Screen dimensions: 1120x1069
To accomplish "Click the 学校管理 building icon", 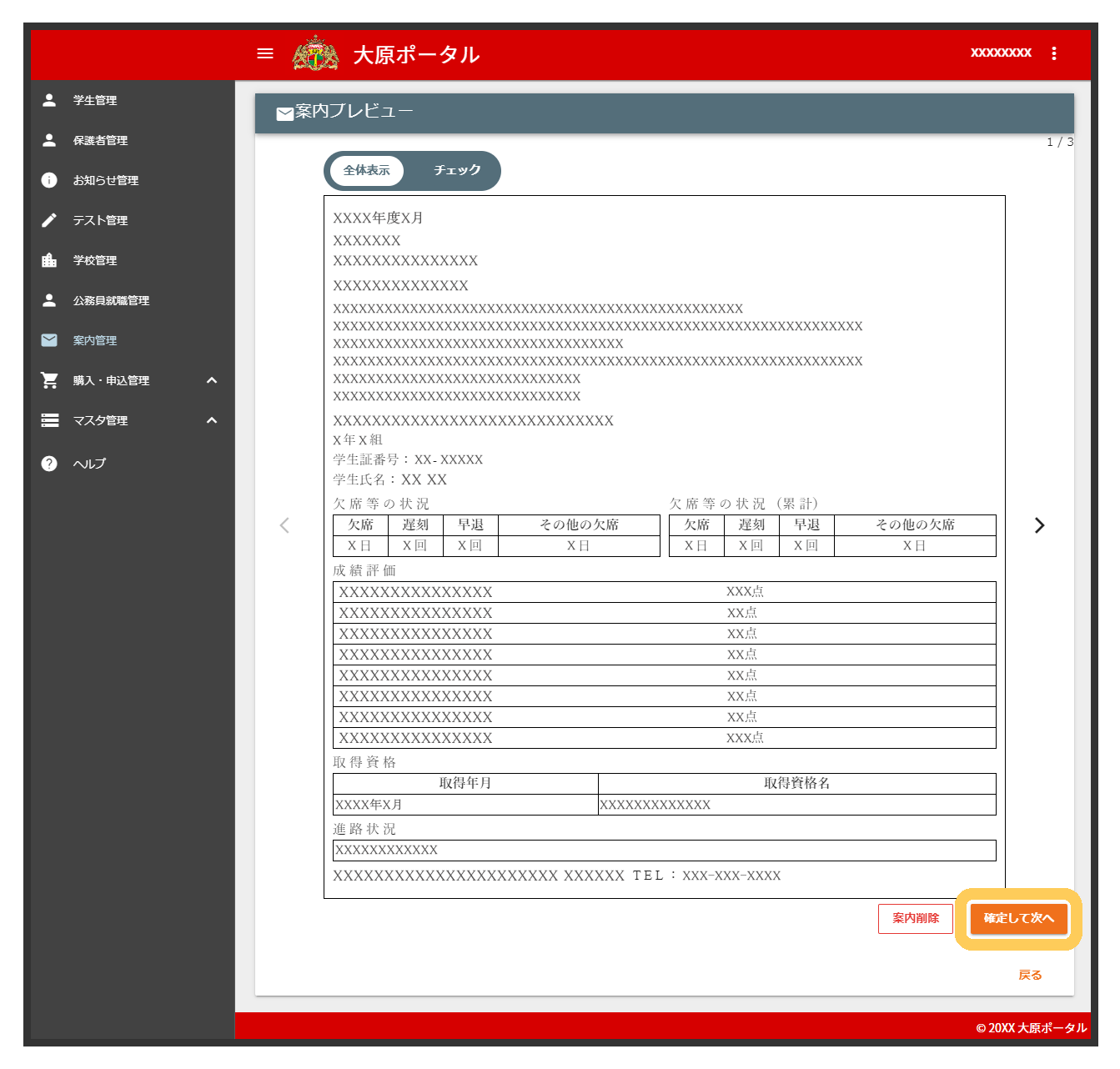I will [49, 260].
